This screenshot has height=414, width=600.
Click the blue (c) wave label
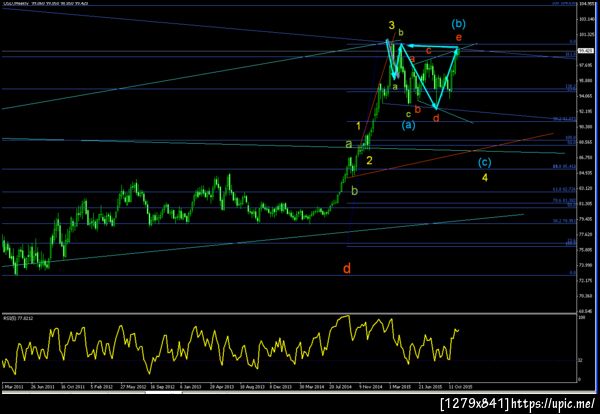click(x=484, y=162)
